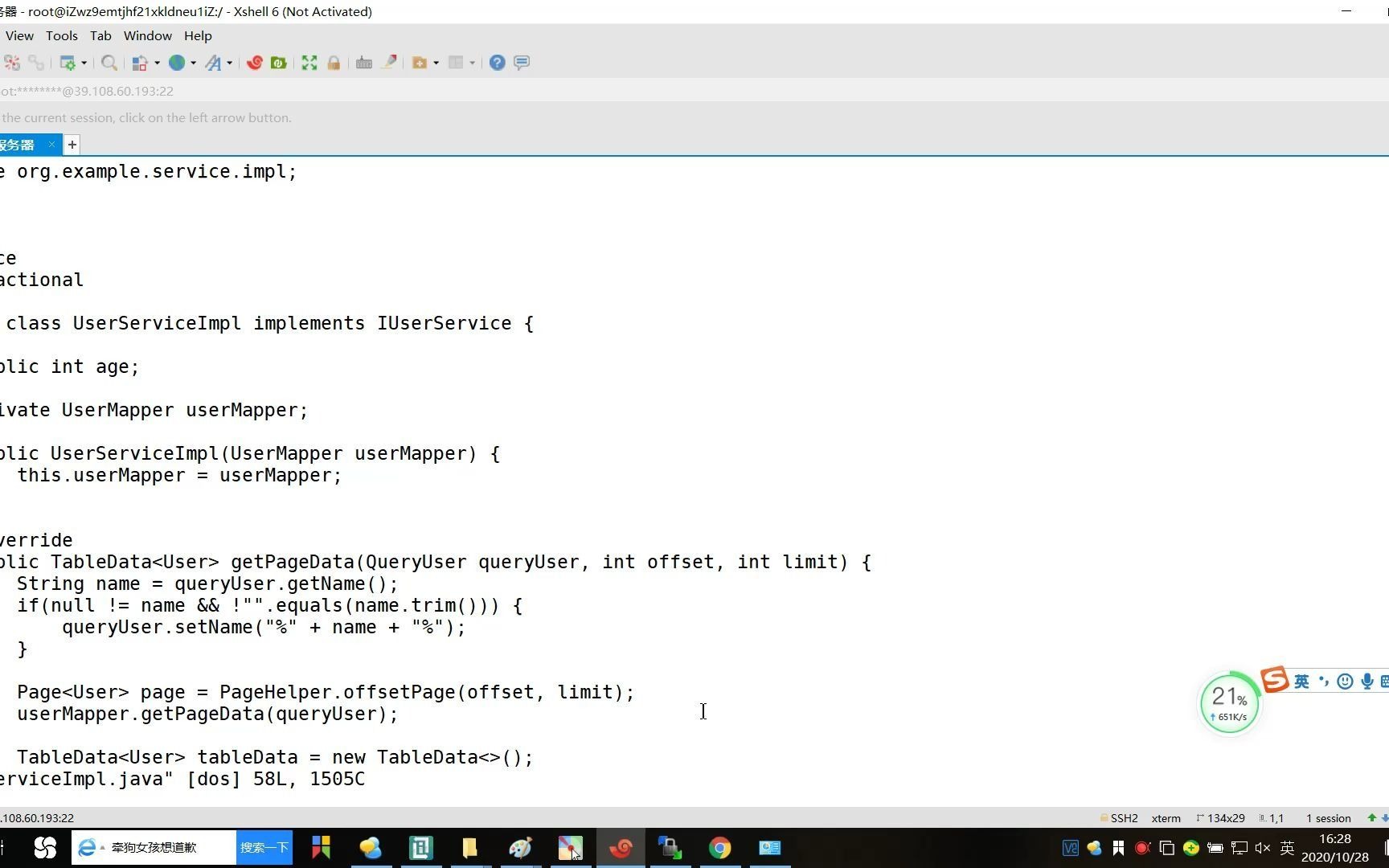Click the 搜索一下 search button in taskbar
This screenshot has width=1389, height=868.
point(264,848)
